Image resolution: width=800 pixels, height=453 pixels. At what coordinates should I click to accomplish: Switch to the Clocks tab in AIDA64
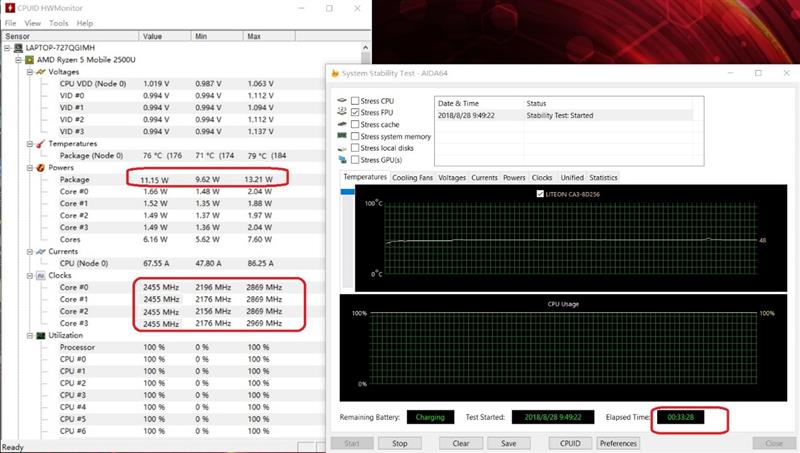pos(542,178)
